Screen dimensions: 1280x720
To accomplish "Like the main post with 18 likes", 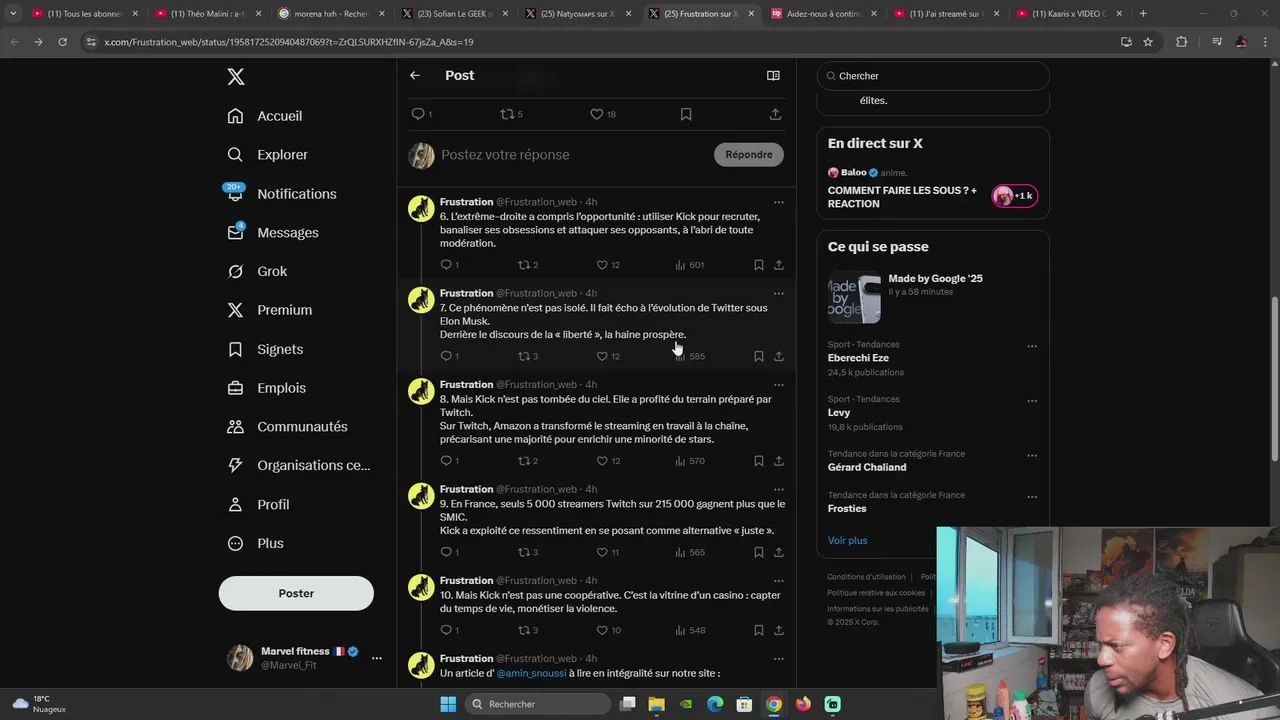I will click(596, 114).
